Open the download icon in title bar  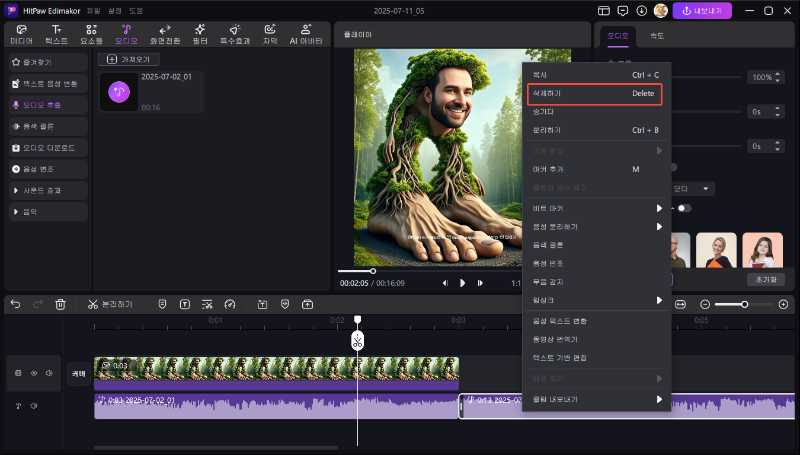pos(641,11)
